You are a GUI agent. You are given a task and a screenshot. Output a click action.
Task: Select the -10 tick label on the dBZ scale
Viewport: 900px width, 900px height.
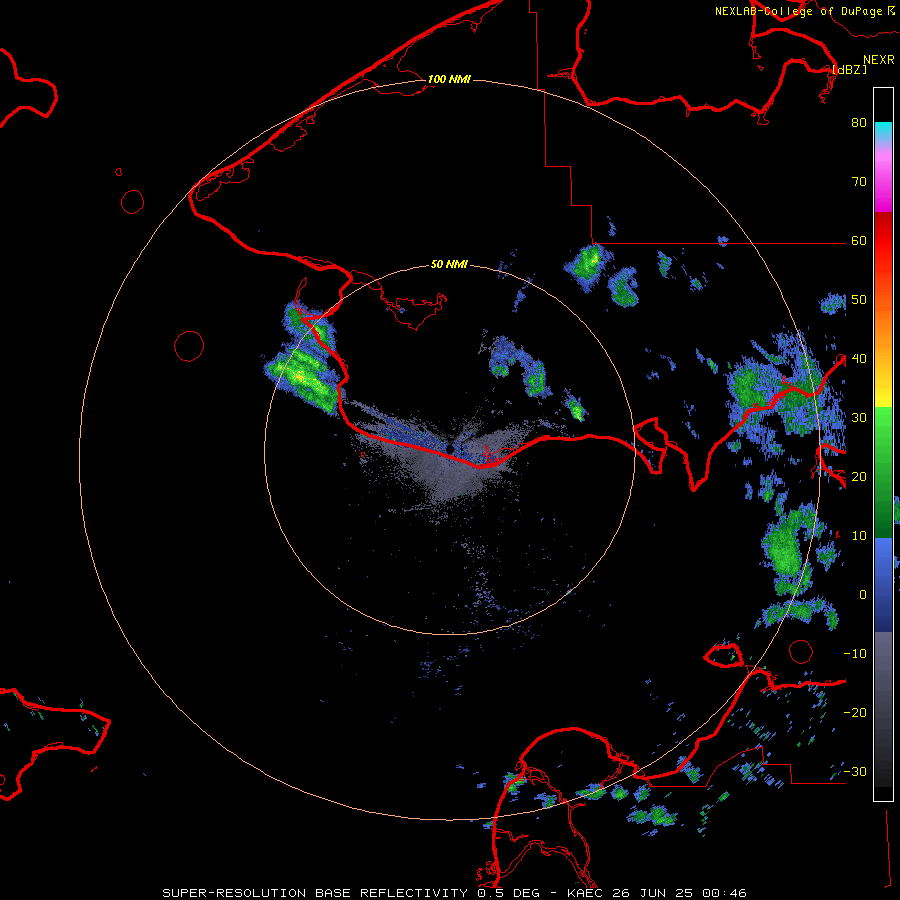(x=855, y=654)
